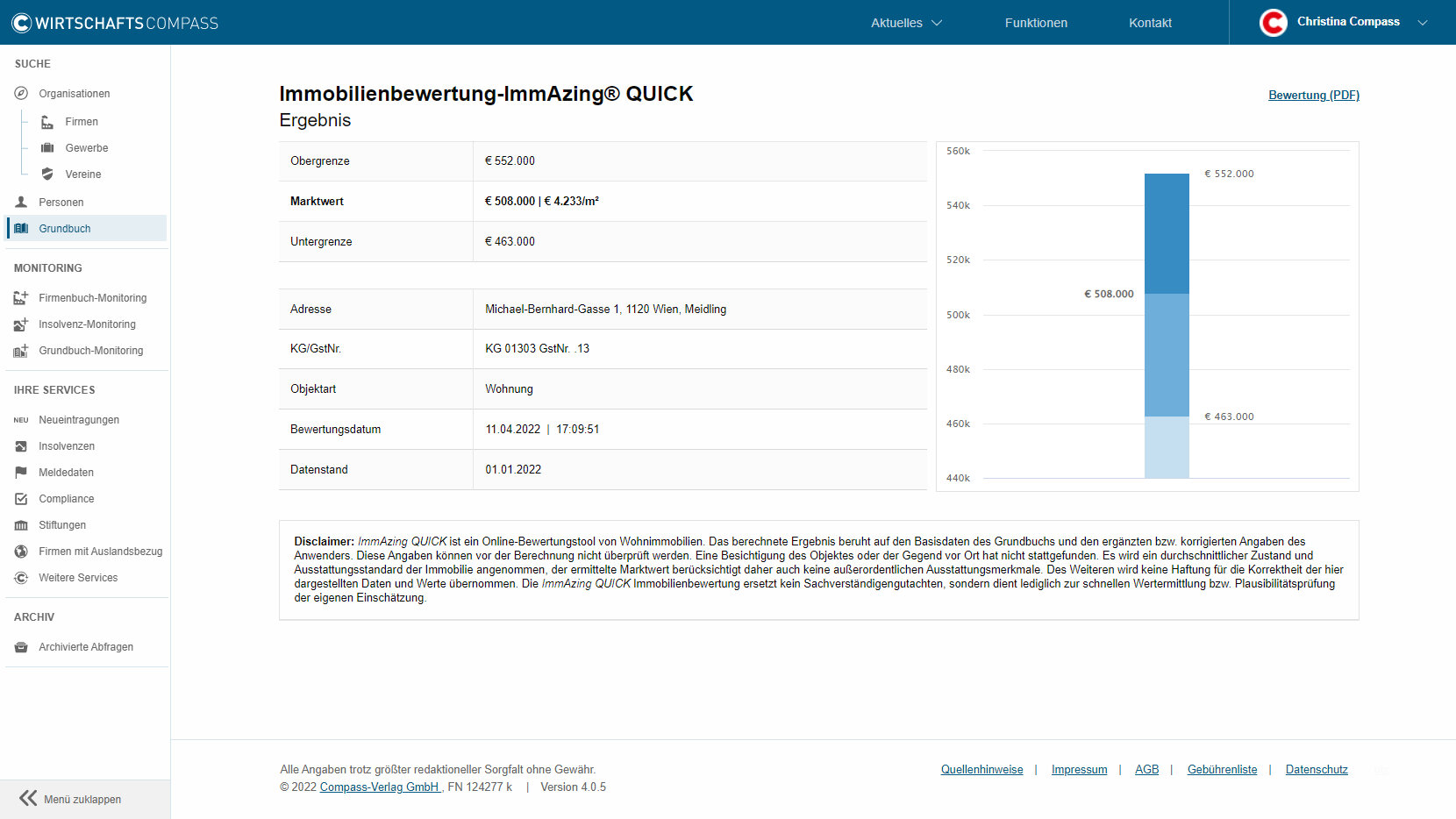This screenshot has height=819, width=1456.
Task: Select the Vereine shield icon
Action: [x=47, y=174]
